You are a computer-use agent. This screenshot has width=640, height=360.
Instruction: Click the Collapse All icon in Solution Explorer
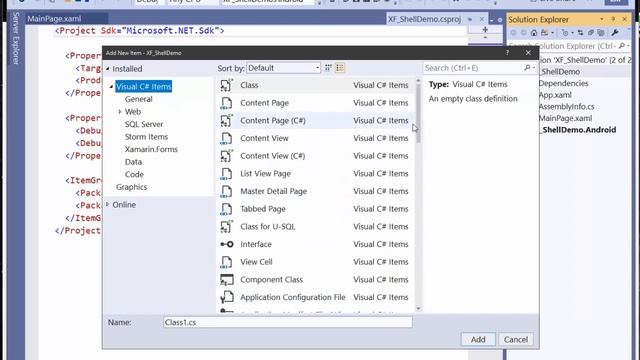591,33
